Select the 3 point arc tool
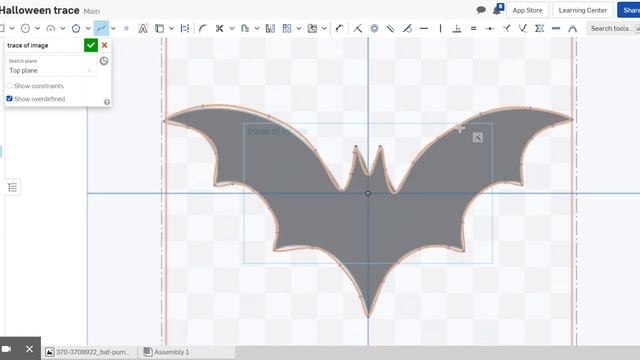Screen dimensions: 640x360 tap(51, 28)
